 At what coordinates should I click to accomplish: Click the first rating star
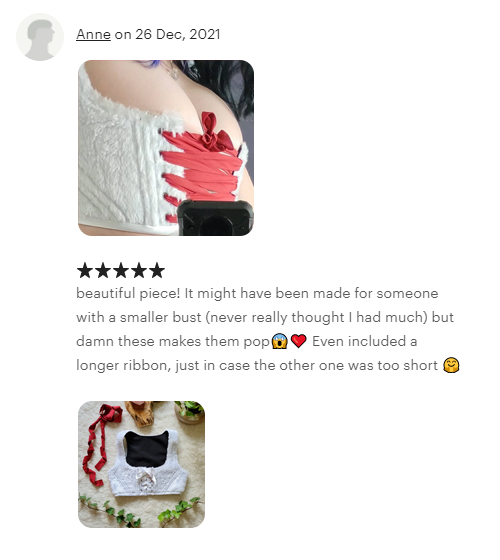pos(85,270)
